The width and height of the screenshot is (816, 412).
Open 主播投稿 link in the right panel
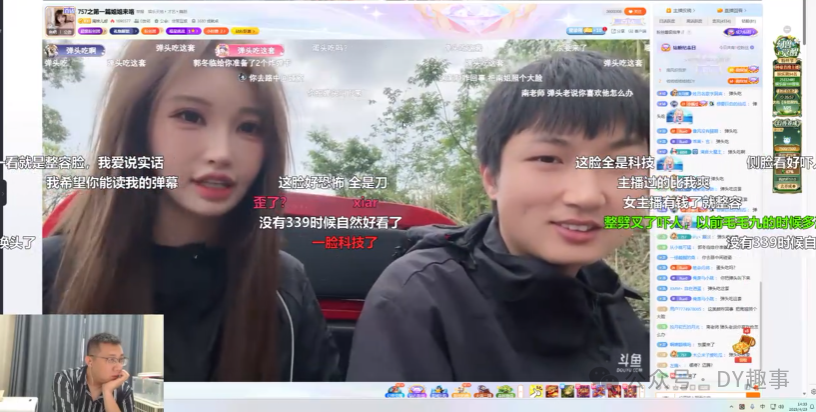tap(681, 10)
